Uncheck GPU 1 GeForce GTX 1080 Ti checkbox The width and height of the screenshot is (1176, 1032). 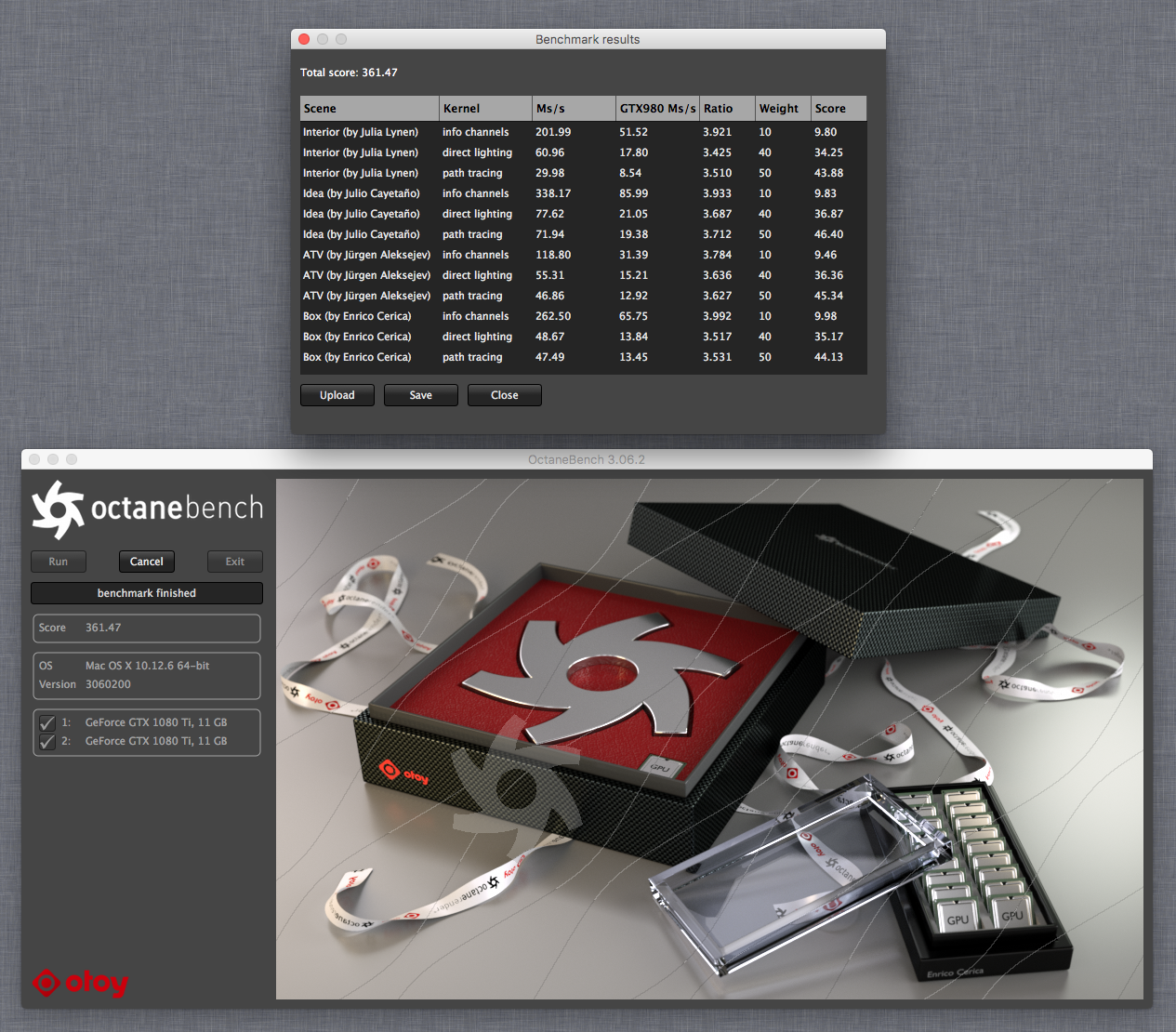[x=47, y=722]
